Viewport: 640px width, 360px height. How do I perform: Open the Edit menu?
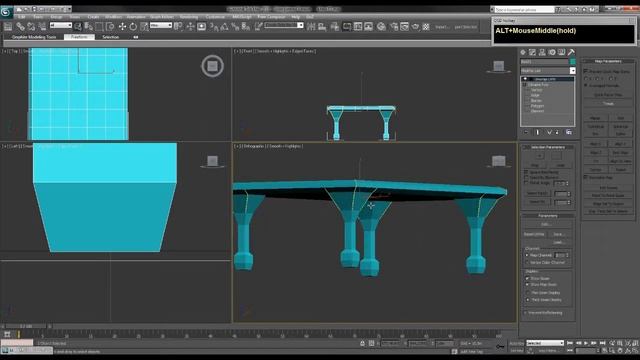[21, 17]
